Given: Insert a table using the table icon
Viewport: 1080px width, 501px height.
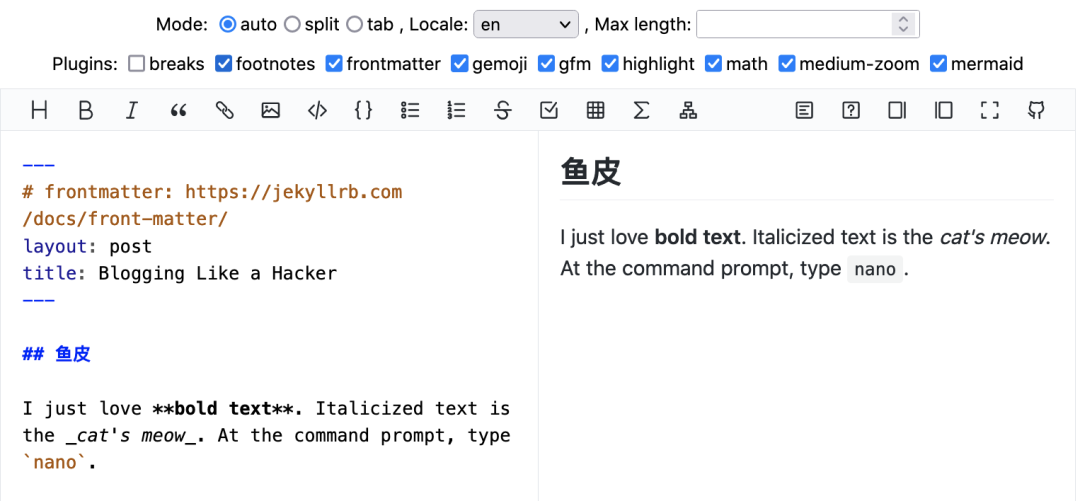Looking at the screenshot, I should point(595,111).
